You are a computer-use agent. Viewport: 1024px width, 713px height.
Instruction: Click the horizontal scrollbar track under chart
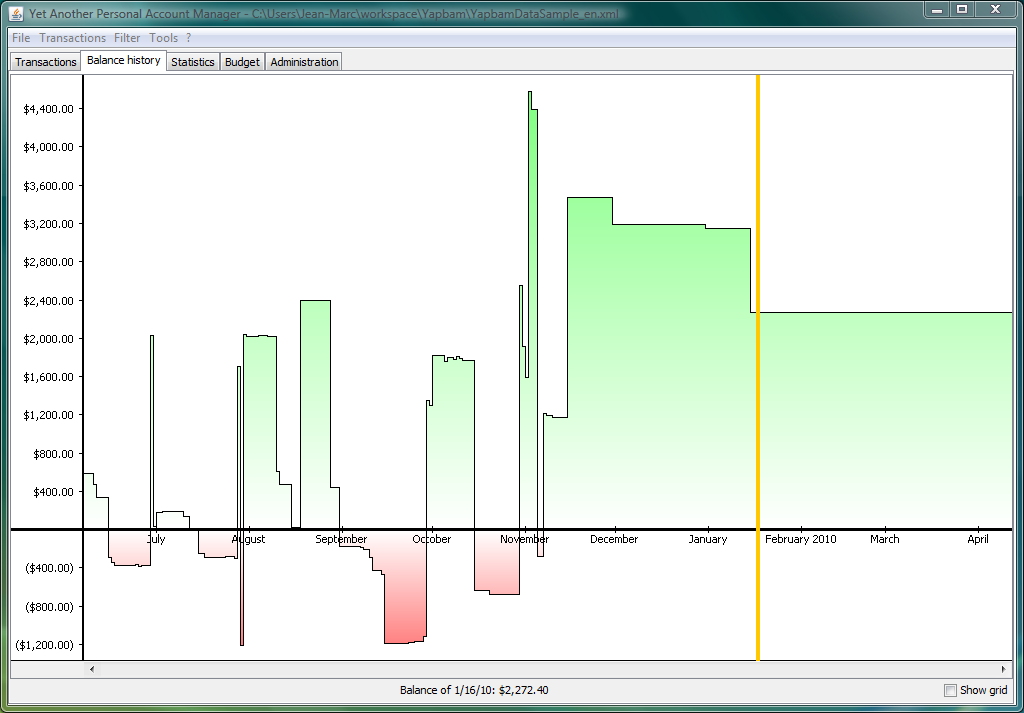(x=547, y=669)
